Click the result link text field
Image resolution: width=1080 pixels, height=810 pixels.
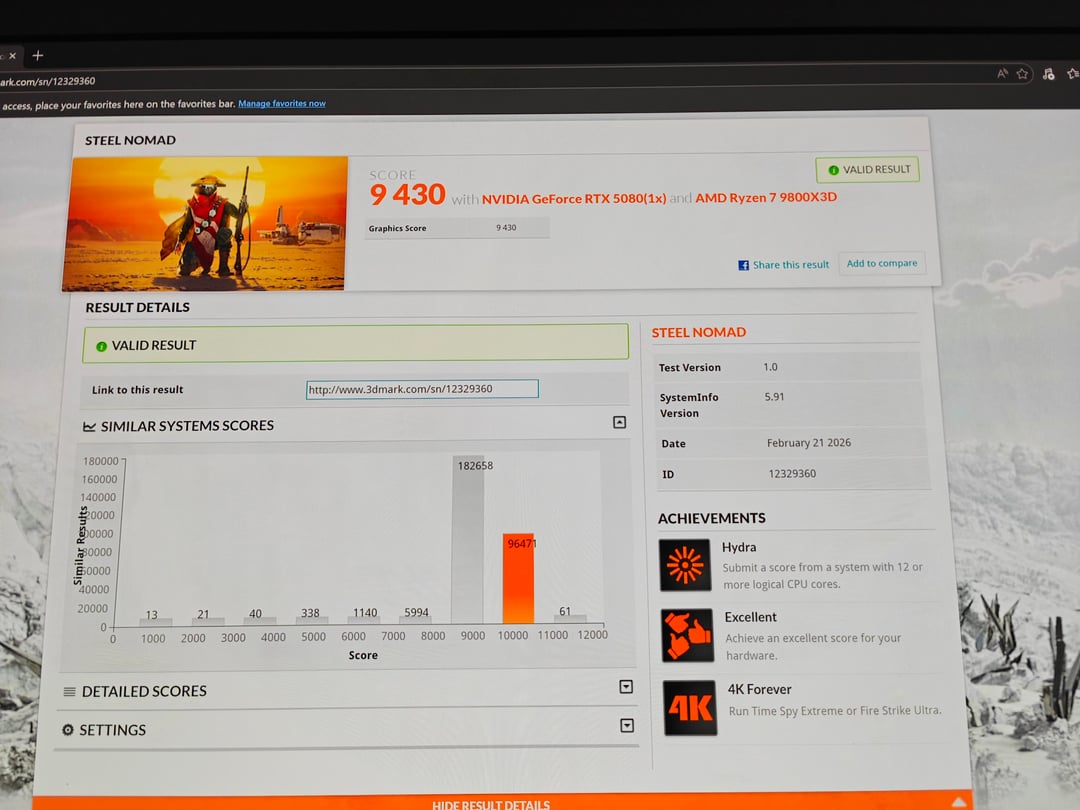(421, 389)
